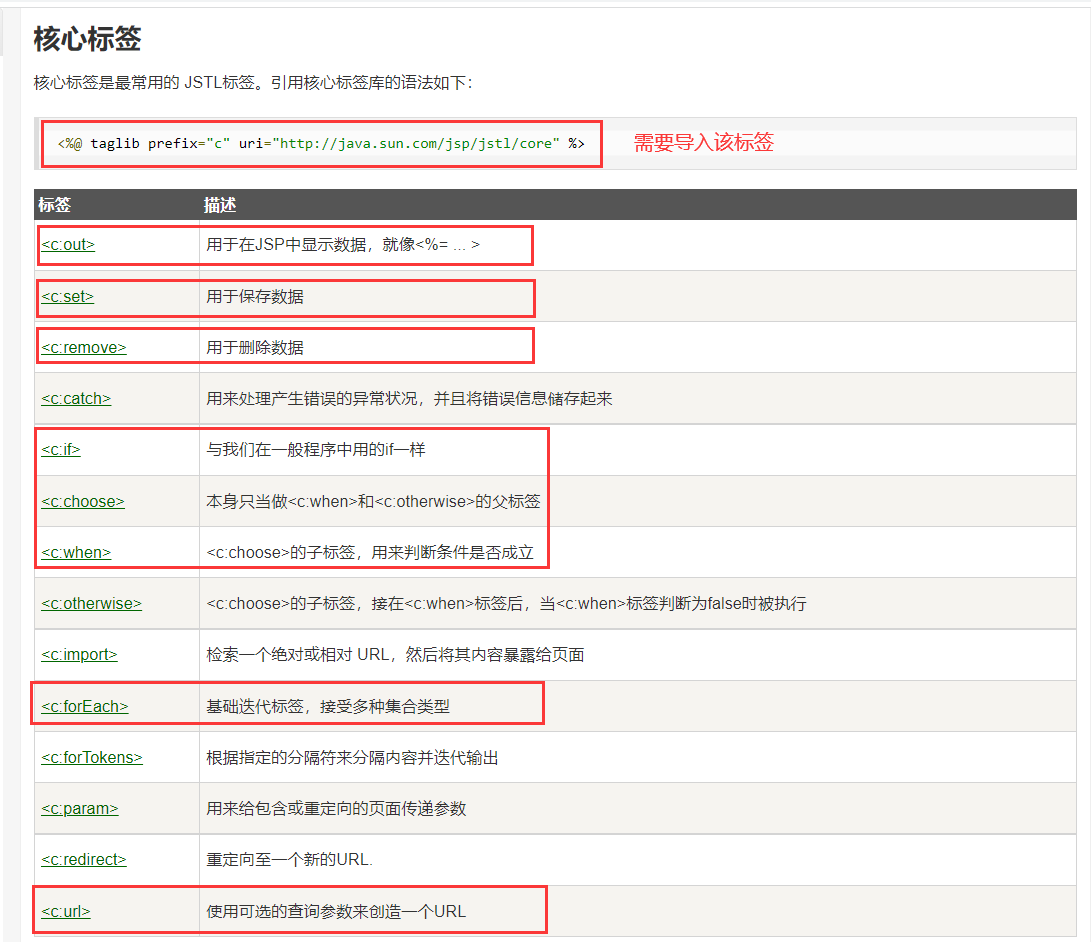
Task: Click description 接在<c:when>标签后…判断为false时被执行
Action: point(507,603)
